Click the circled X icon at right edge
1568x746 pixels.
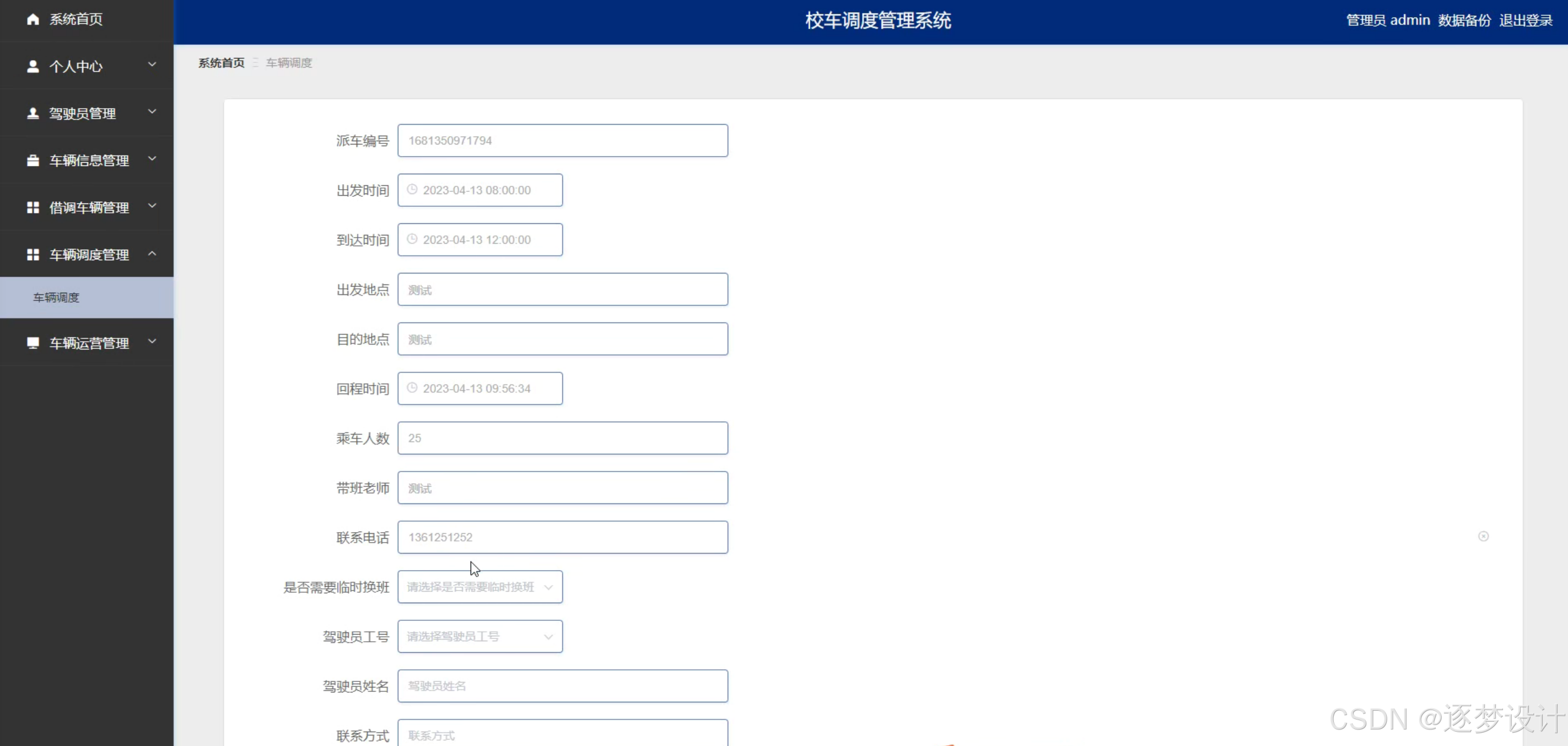pyautogui.click(x=1483, y=536)
